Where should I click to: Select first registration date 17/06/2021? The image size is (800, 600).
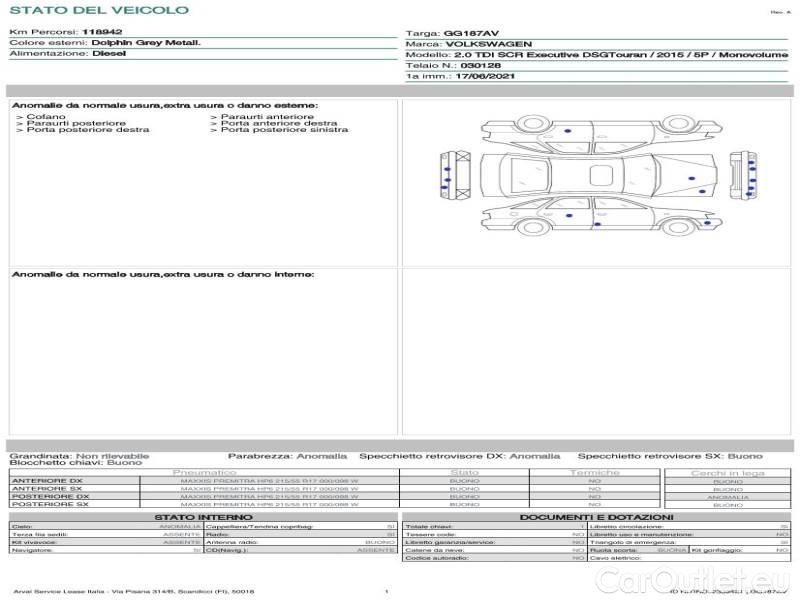485,76
